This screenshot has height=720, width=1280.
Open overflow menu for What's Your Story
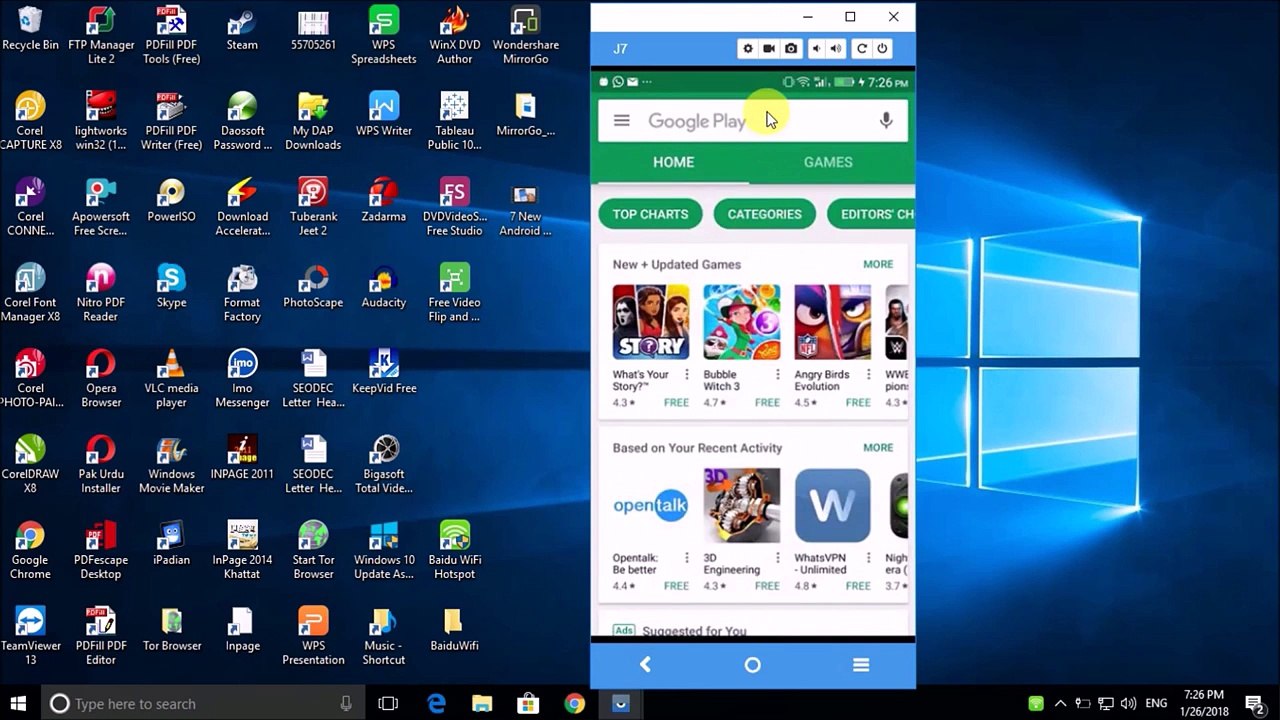686,375
